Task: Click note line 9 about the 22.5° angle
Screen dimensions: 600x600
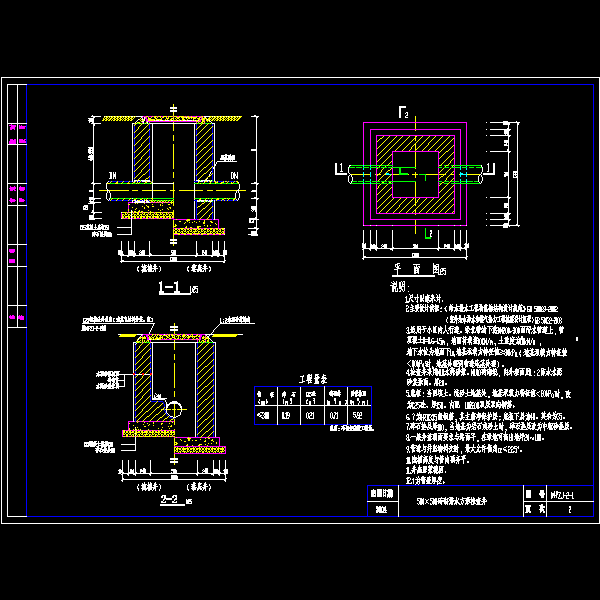Action: click(x=463, y=448)
